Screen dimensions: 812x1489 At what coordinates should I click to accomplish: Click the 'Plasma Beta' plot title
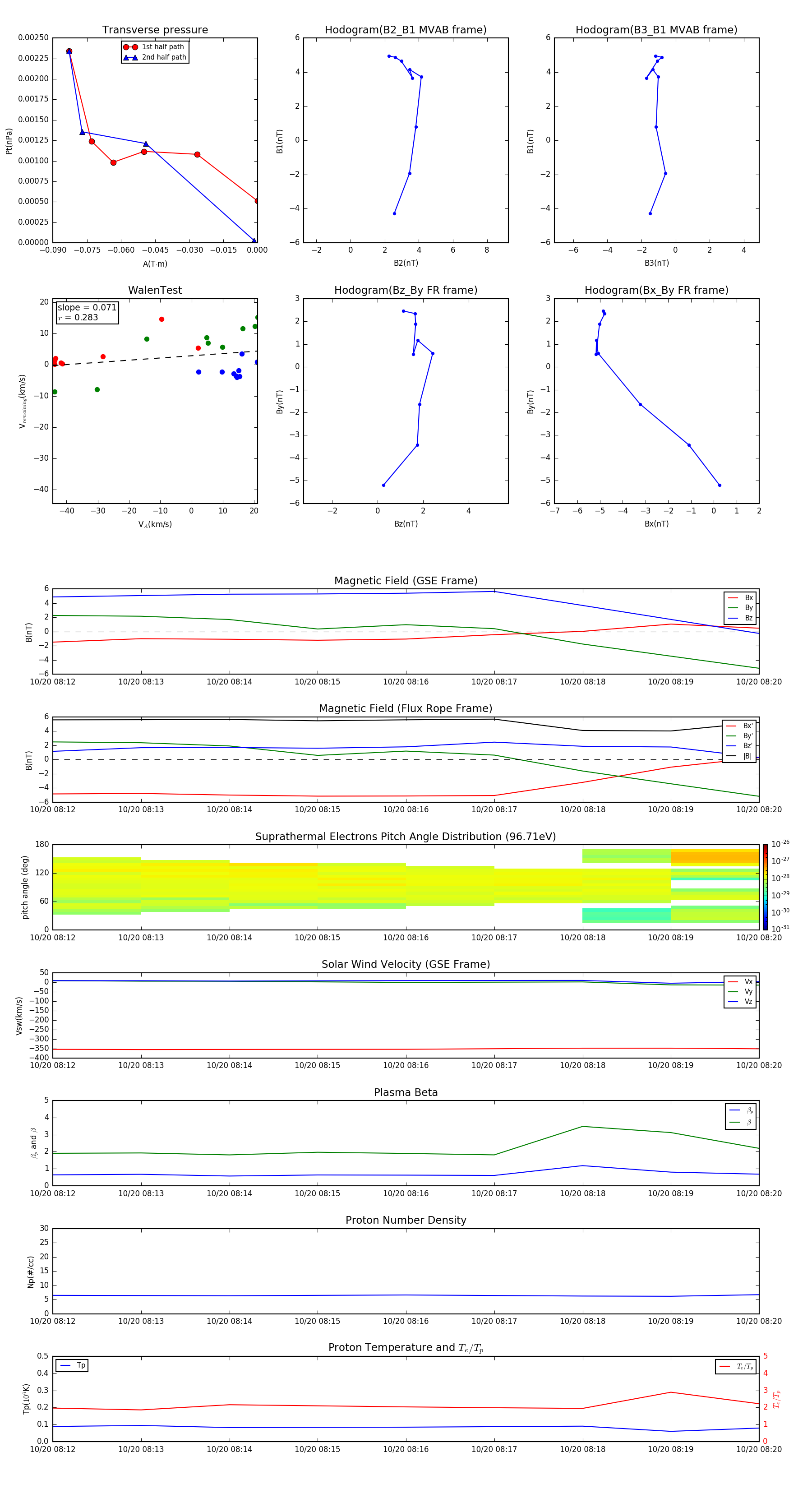(x=406, y=1093)
